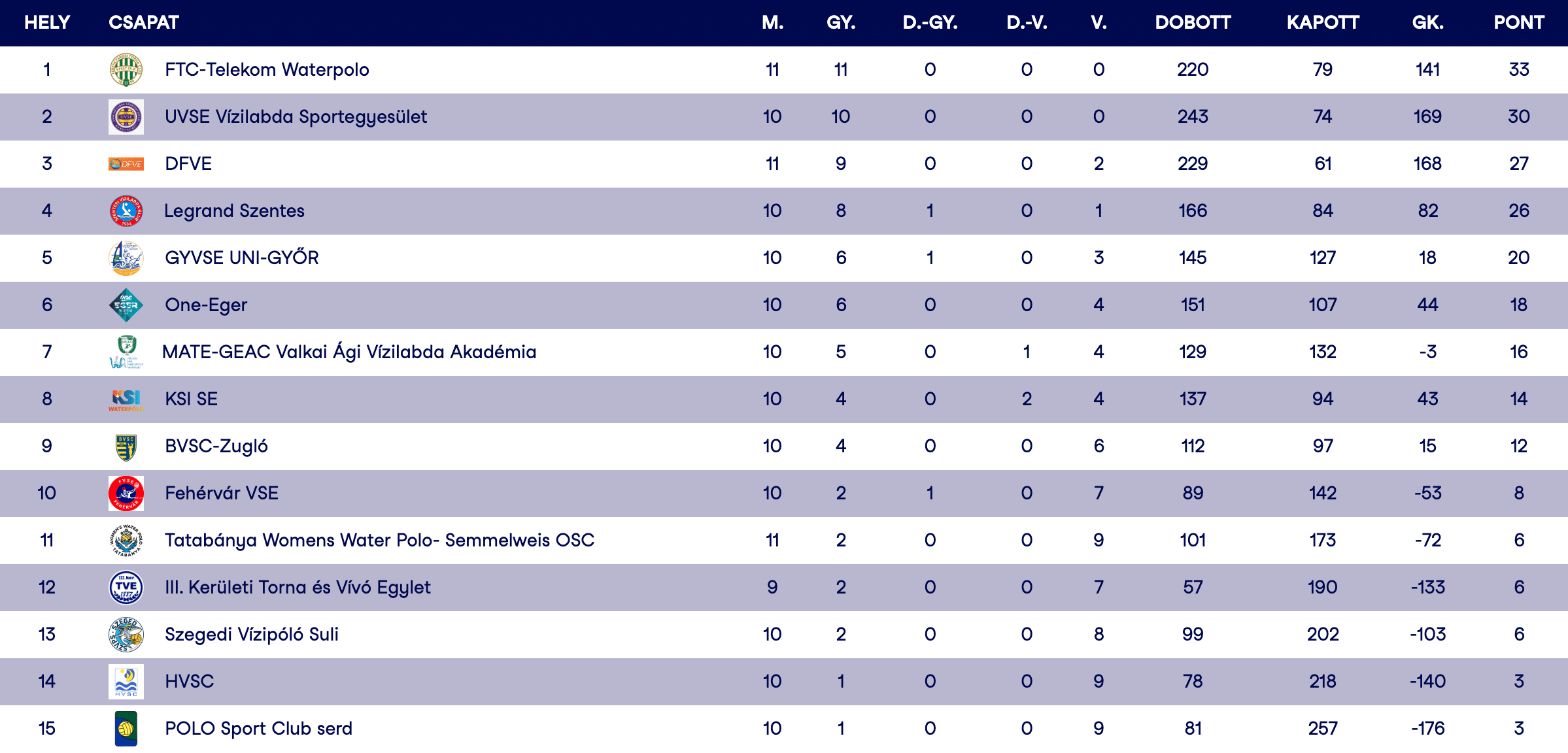Click the CSAPAT column header

144,23
